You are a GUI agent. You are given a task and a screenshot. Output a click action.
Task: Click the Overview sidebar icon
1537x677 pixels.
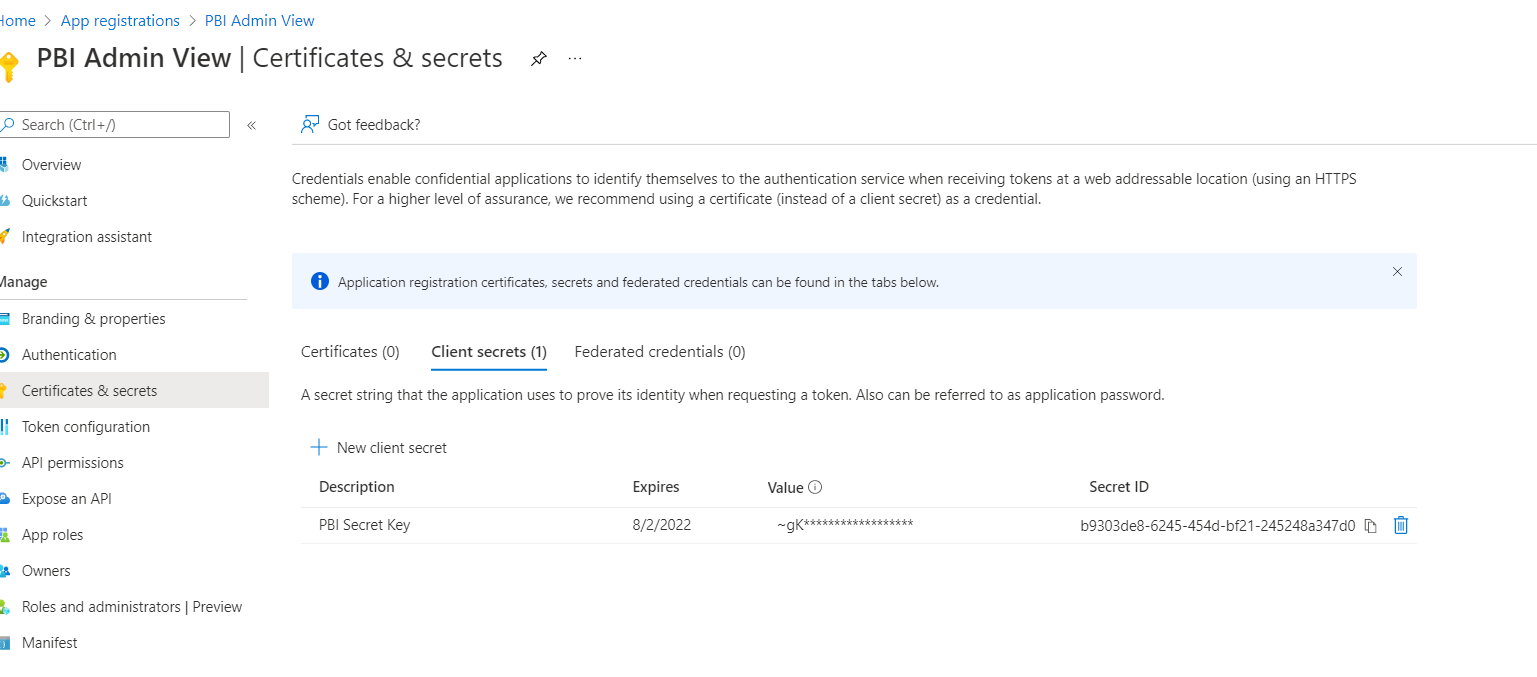pos(5,165)
